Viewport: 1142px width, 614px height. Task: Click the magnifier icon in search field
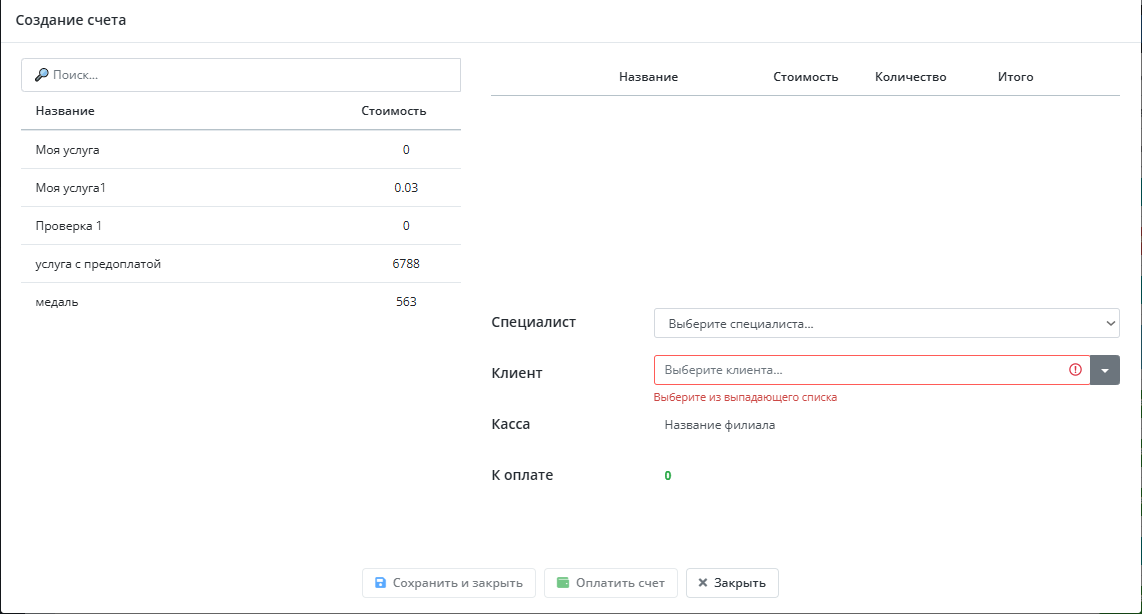tap(41, 75)
